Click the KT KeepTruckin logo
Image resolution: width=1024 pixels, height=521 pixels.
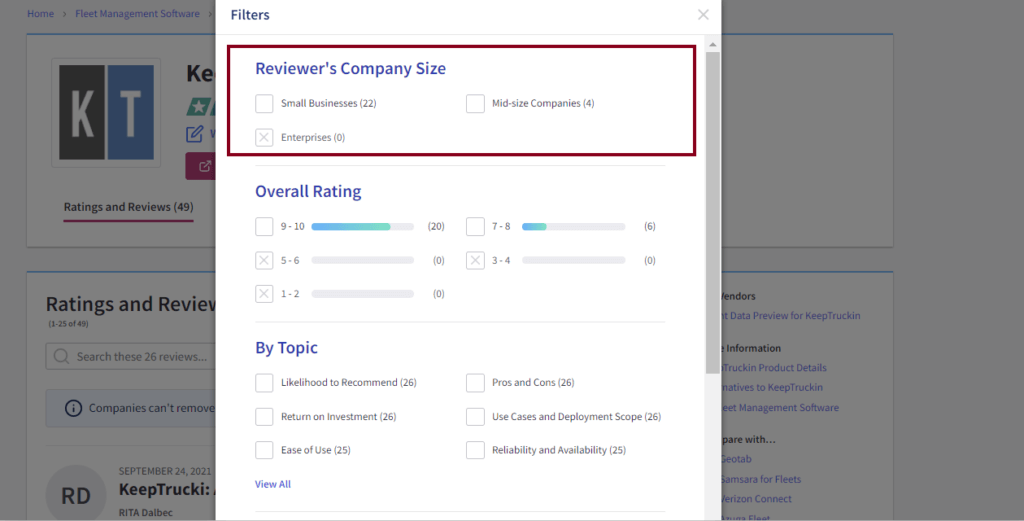point(106,113)
